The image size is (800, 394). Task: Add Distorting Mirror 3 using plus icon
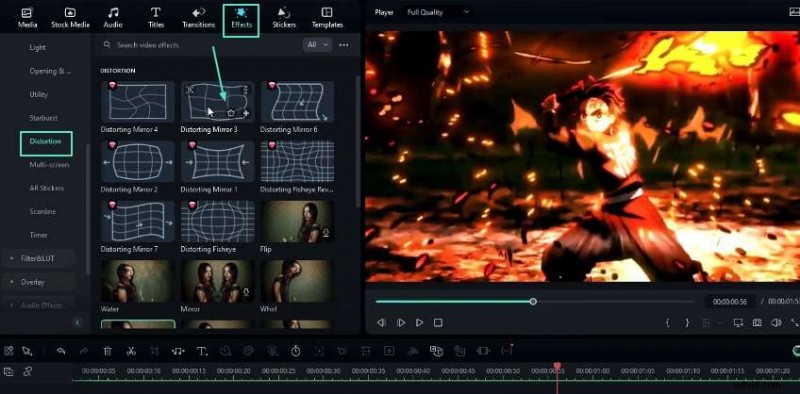click(x=245, y=113)
